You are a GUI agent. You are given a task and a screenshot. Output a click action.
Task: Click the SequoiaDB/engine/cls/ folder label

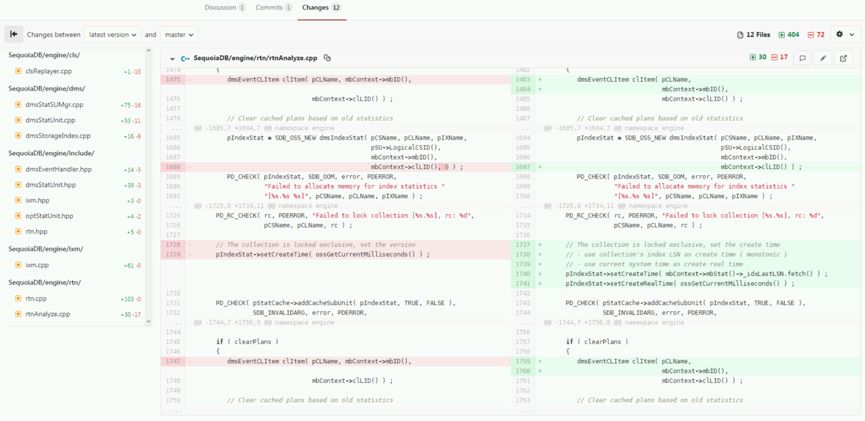tap(44, 55)
